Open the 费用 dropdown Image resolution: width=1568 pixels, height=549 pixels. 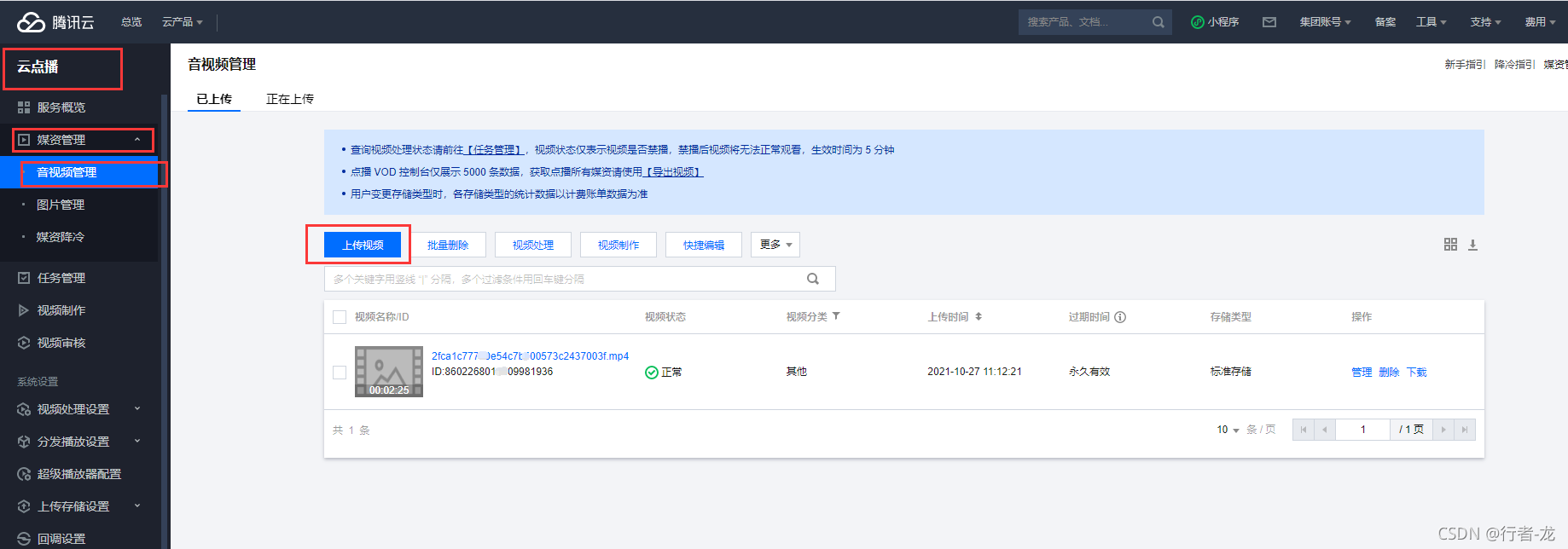click(1540, 22)
